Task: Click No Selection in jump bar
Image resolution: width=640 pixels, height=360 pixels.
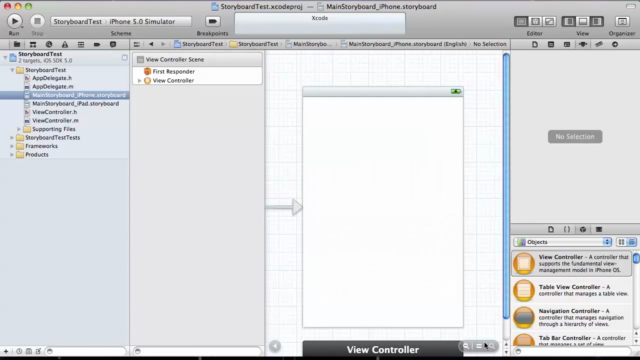Action: (x=490, y=44)
